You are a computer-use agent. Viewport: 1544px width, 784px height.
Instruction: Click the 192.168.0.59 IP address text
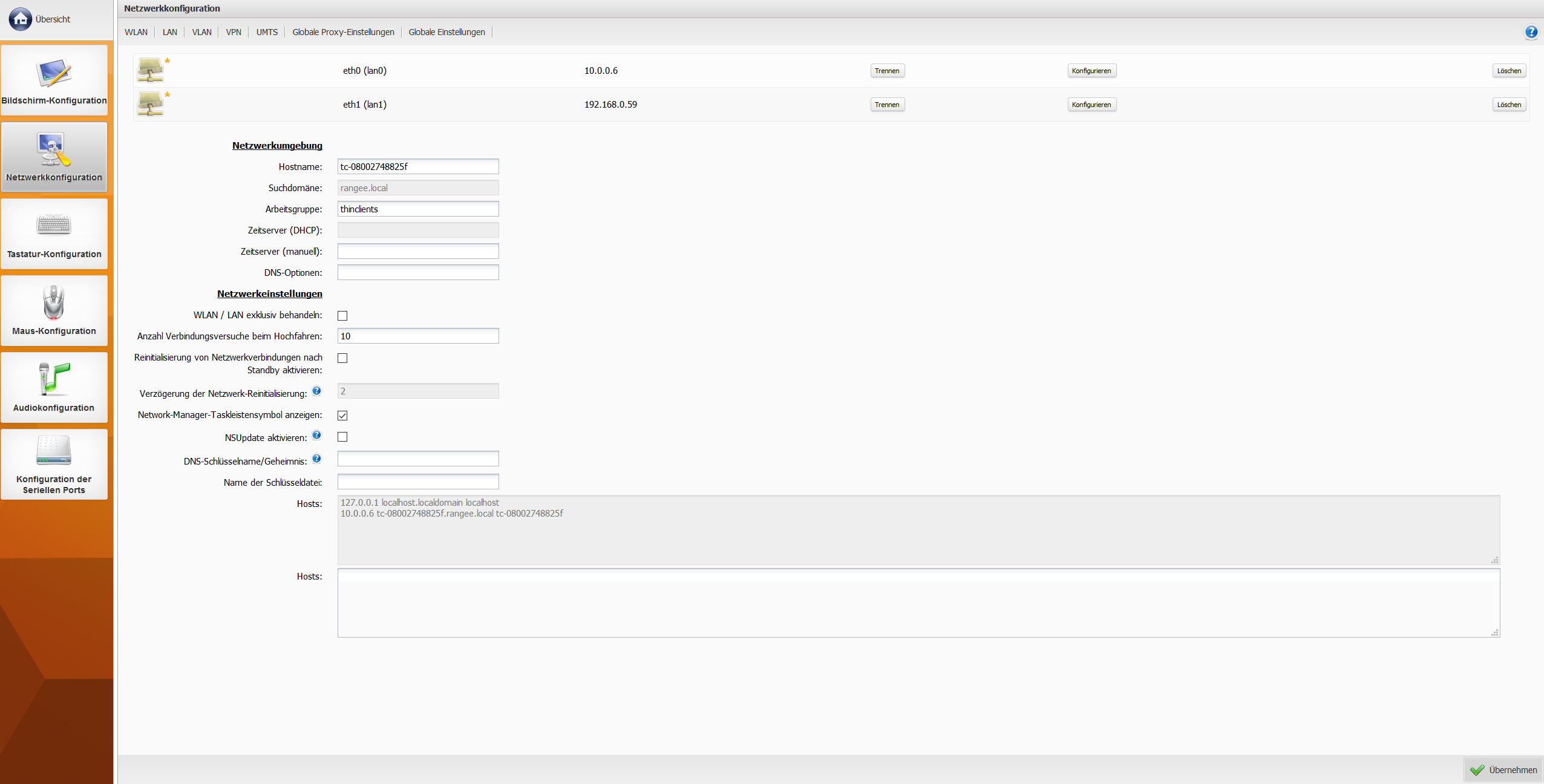coord(610,105)
